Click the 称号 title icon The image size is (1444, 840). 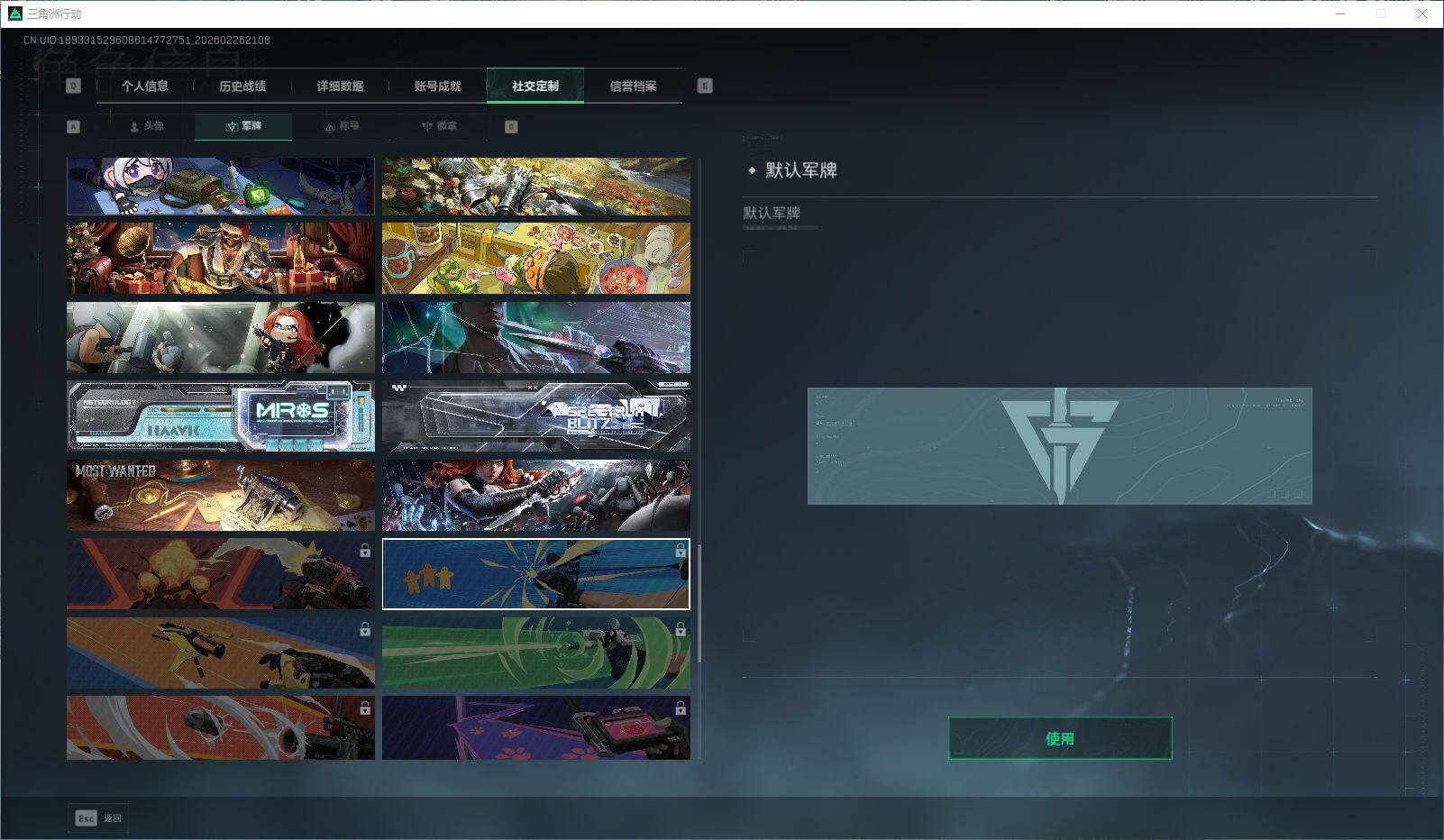point(330,127)
